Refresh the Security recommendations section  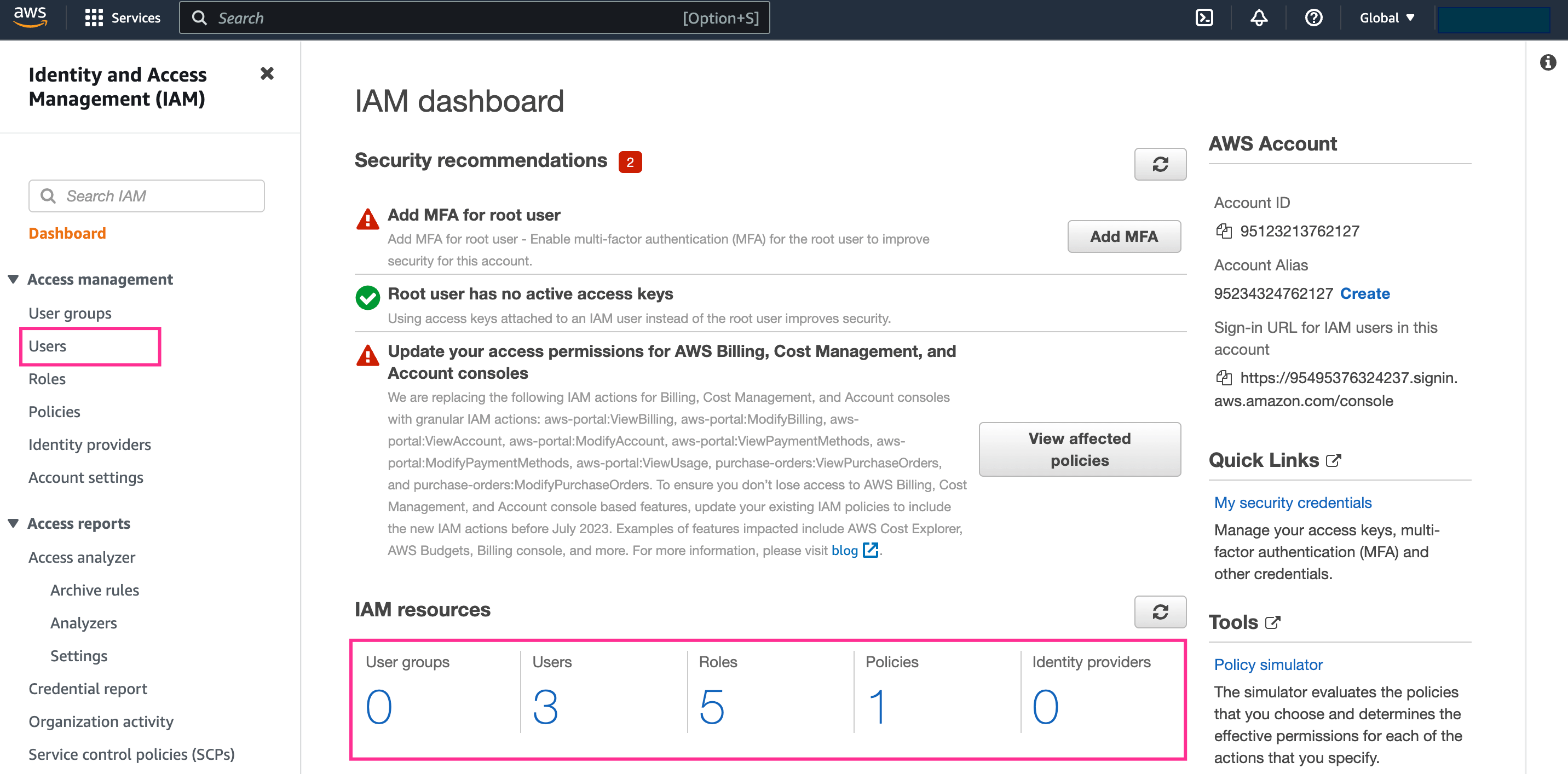1160,164
